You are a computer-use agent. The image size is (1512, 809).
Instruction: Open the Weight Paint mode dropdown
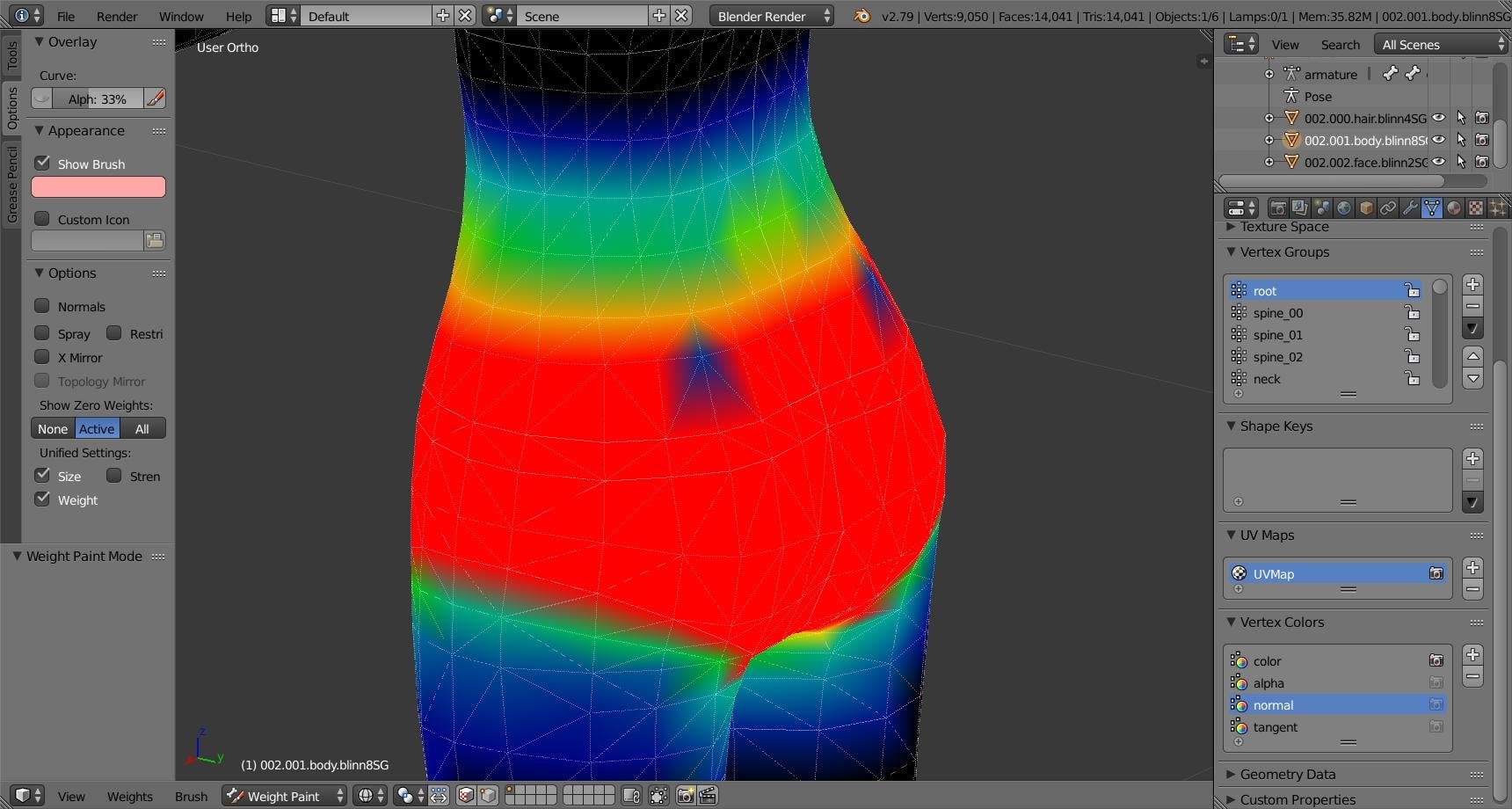pyautogui.click(x=284, y=796)
